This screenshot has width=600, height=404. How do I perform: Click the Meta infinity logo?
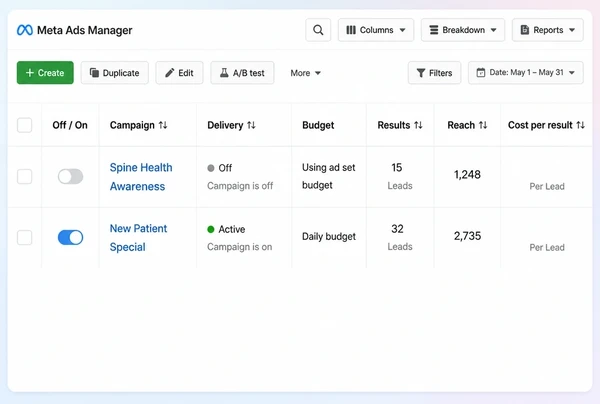[25, 30]
